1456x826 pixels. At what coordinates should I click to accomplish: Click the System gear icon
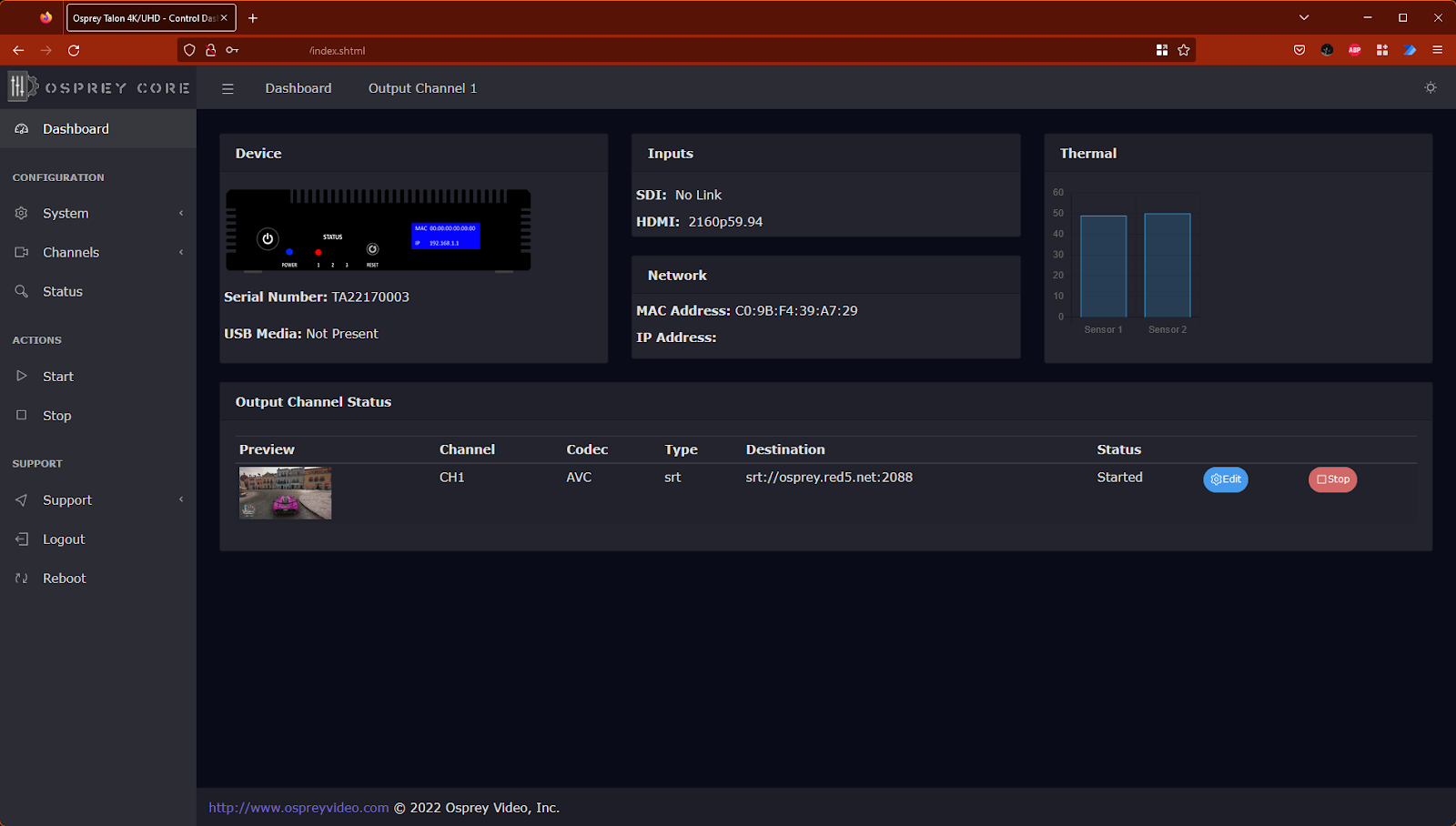(x=22, y=213)
